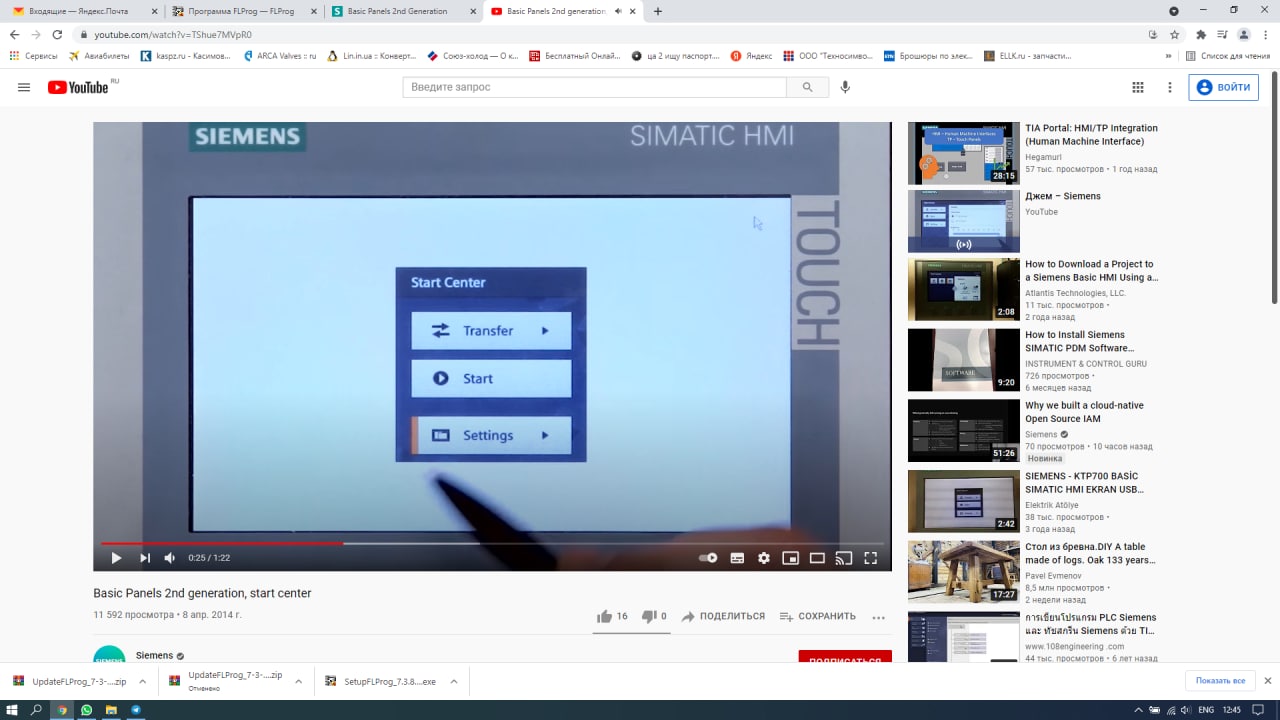Switch to Входящие — Яндекс.Почта tab
Viewport: 1280px width, 720px height.
pos(82,11)
